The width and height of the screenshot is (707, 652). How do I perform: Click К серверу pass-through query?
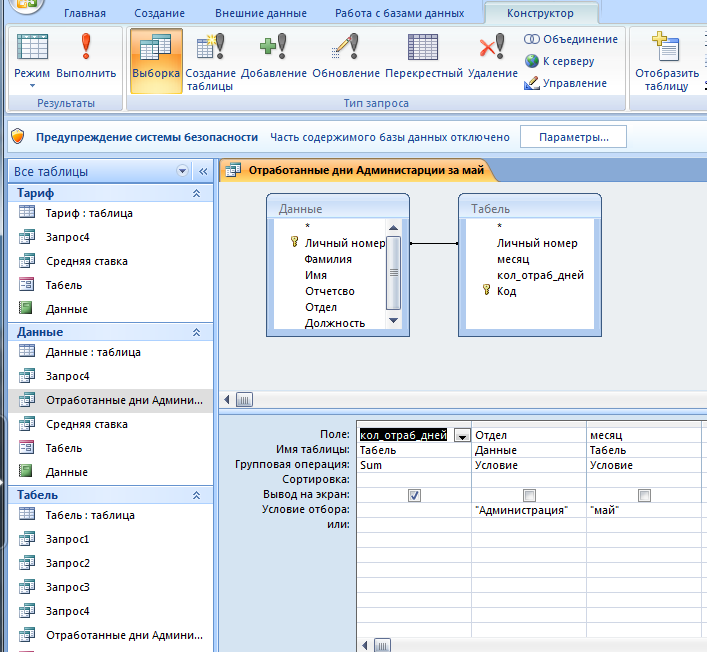coord(560,61)
